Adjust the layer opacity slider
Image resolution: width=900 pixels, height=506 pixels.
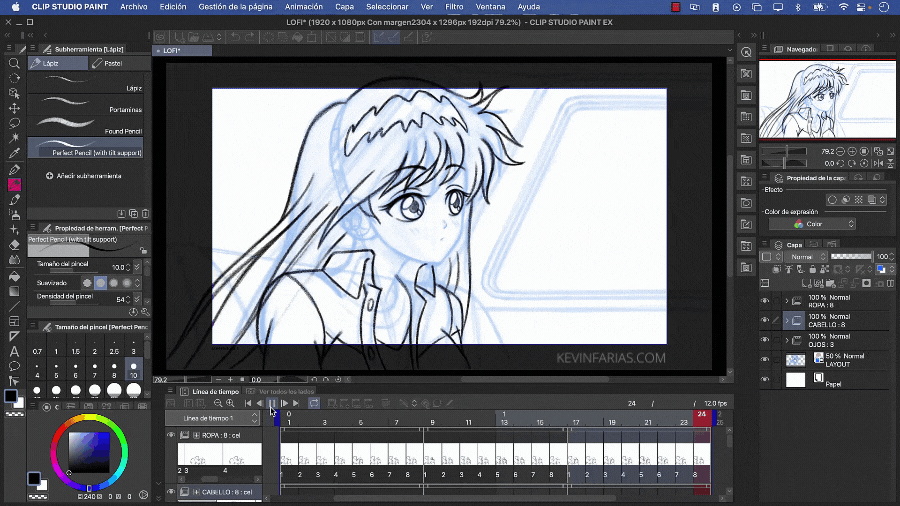tap(851, 256)
